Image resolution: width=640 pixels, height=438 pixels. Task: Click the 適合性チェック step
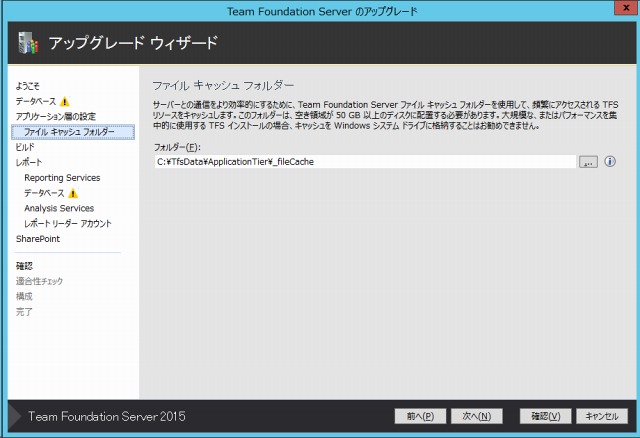pos(39,281)
